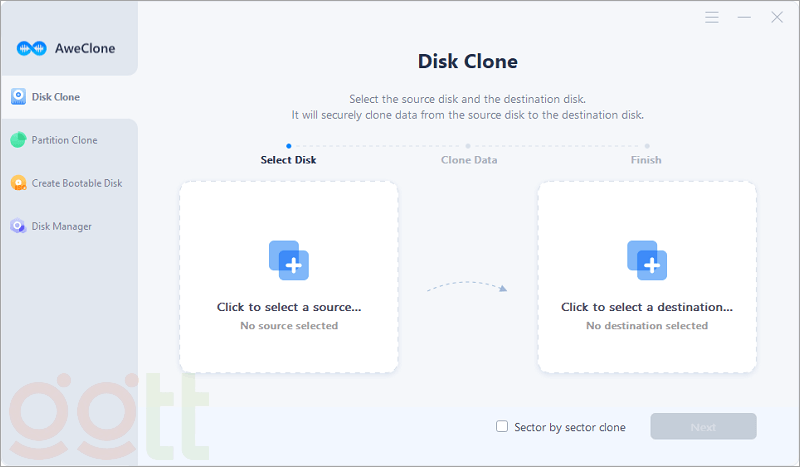
Task: Click the destination disk plus icon
Action: [647, 260]
